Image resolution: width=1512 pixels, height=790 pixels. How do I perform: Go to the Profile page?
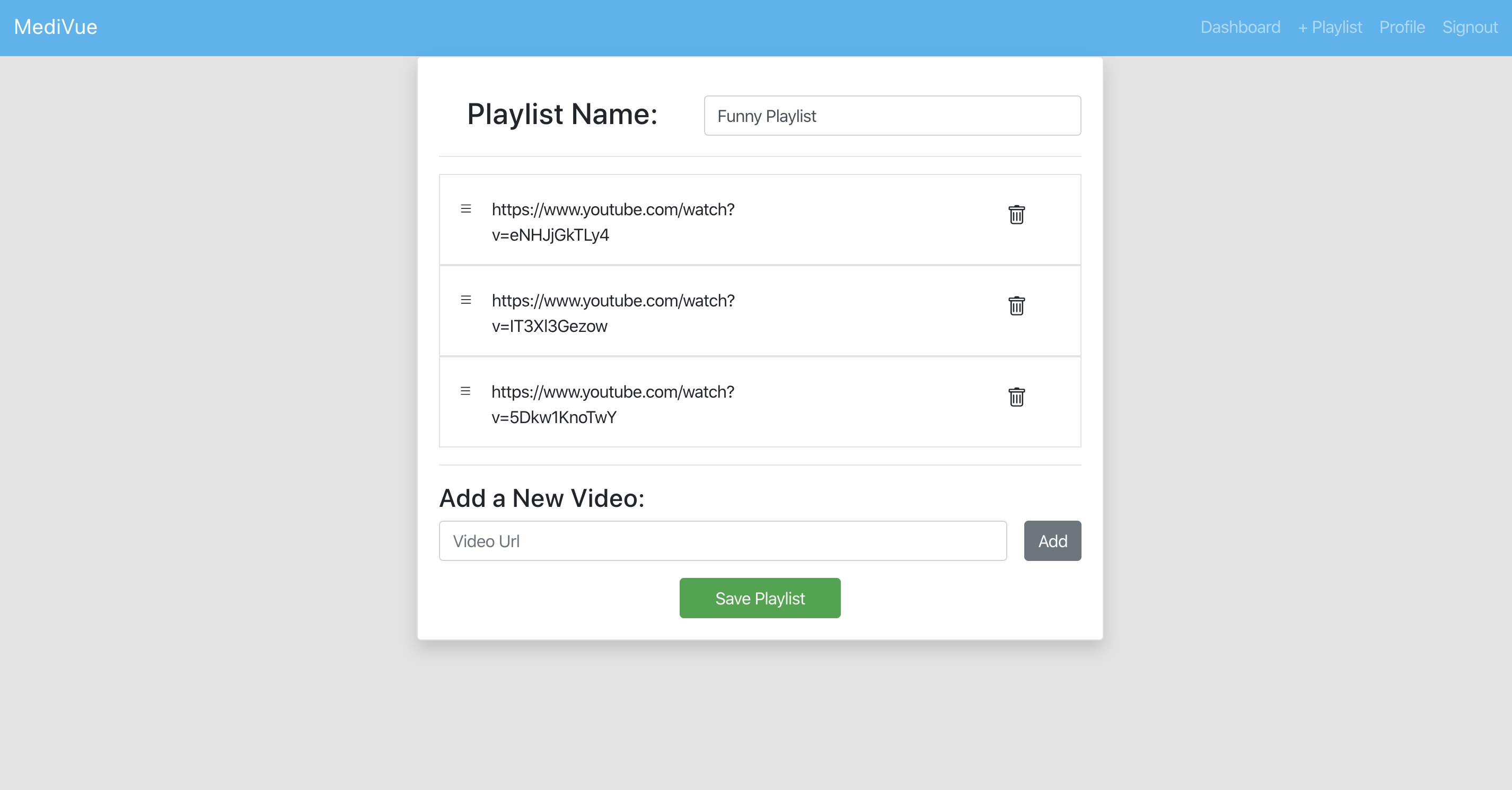tap(1402, 28)
